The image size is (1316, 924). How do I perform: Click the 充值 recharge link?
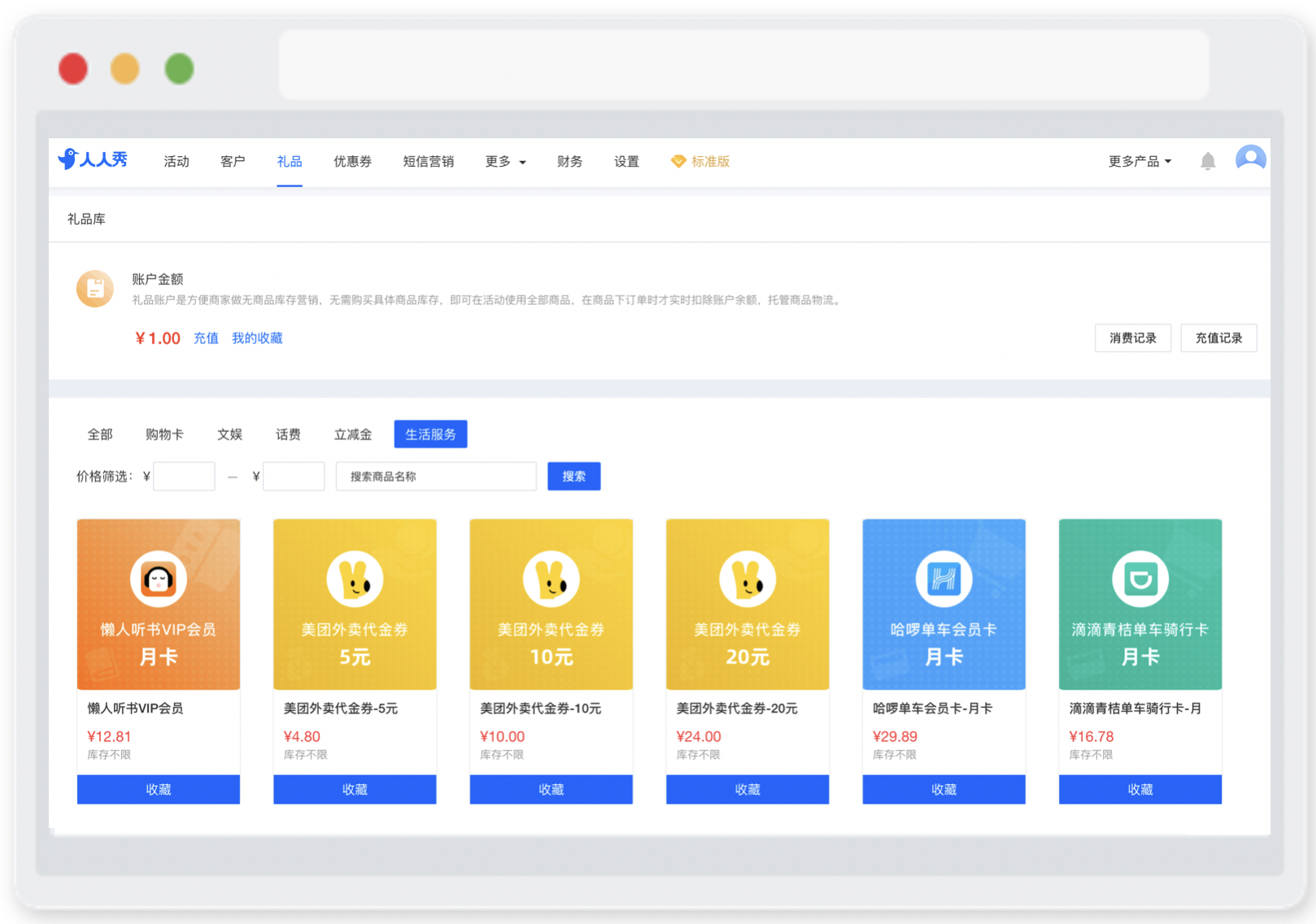(x=206, y=338)
